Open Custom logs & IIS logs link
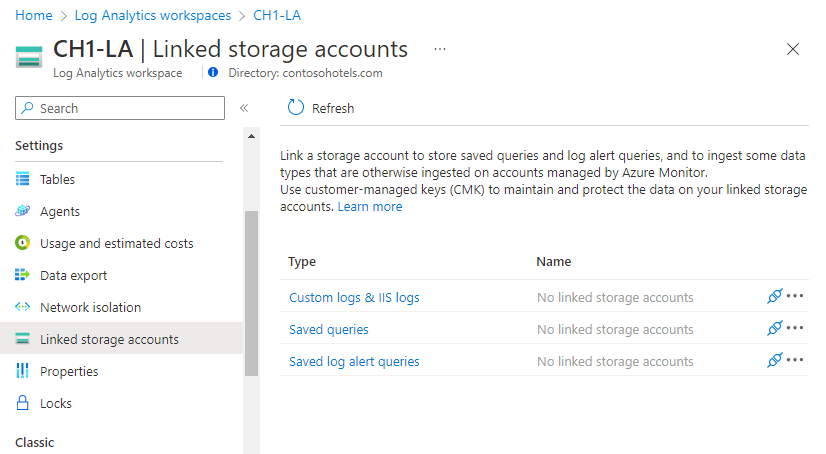 pyautogui.click(x=354, y=297)
